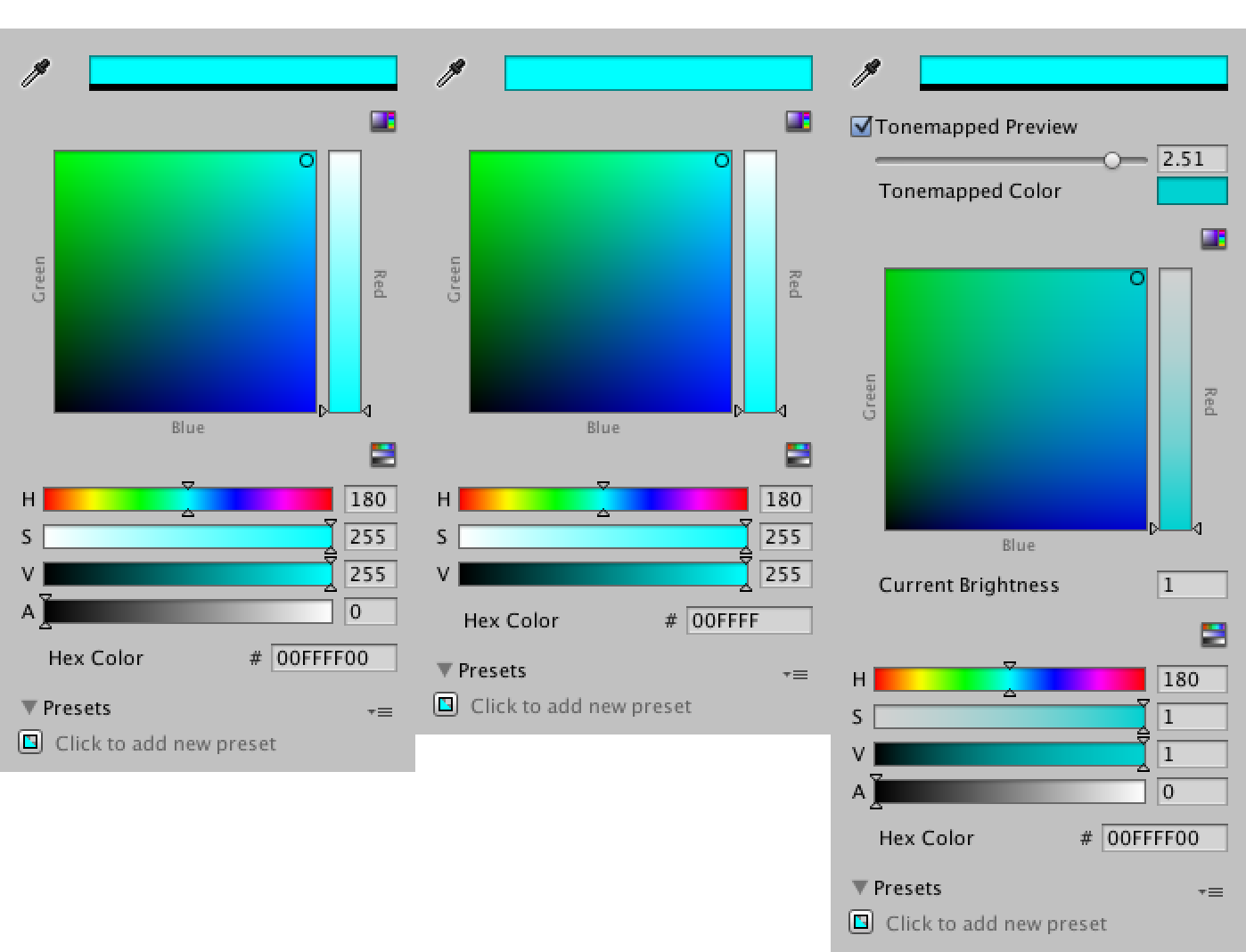The image size is (1246, 952).
Task: Click the cyan color preview bar, middle panel
Action: pyautogui.click(x=659, y=73)
